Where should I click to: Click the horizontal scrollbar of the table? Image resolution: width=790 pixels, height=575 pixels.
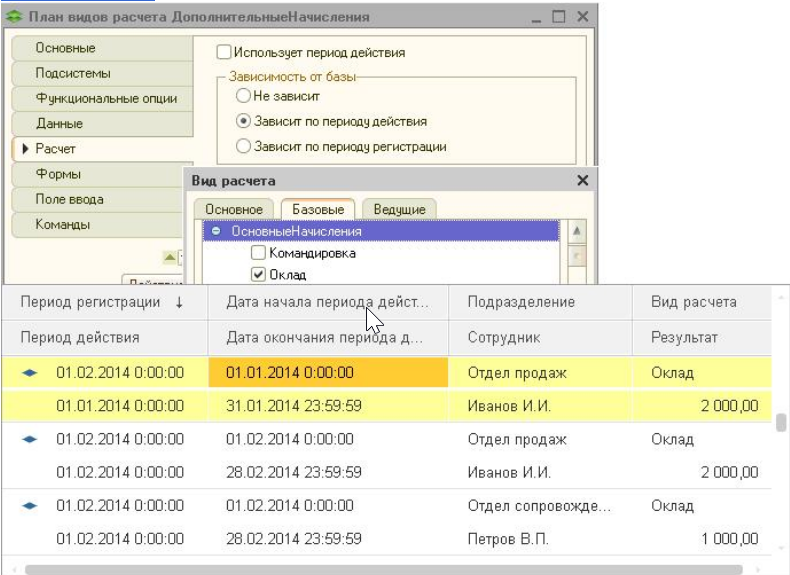tap(383, 570)
